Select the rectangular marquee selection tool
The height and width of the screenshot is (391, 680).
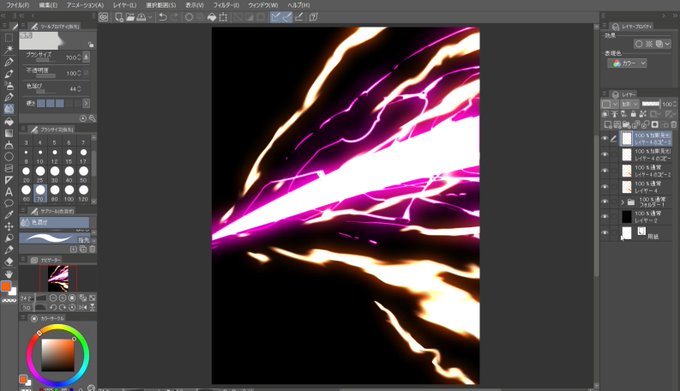click(8, 38)
